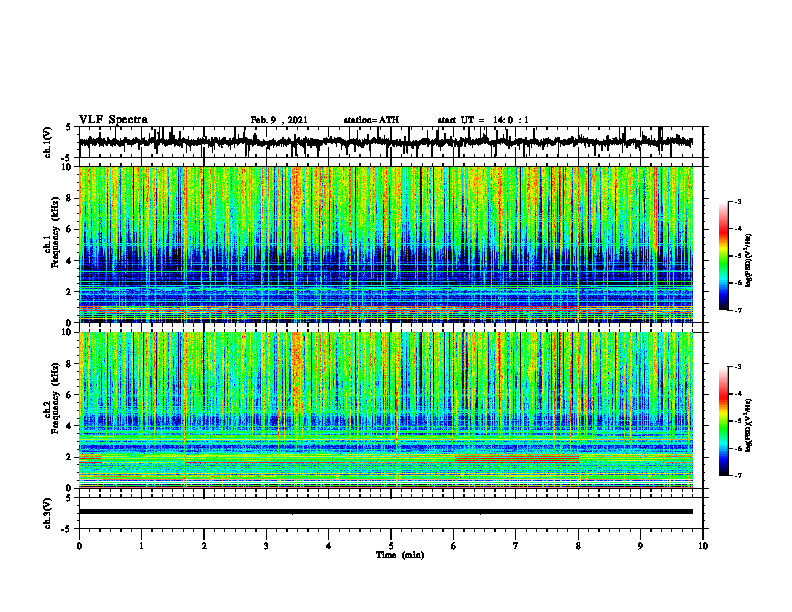Click time axis tick label "5"
The width and height of the screenshot is (792, 612).
coord(391,546)
